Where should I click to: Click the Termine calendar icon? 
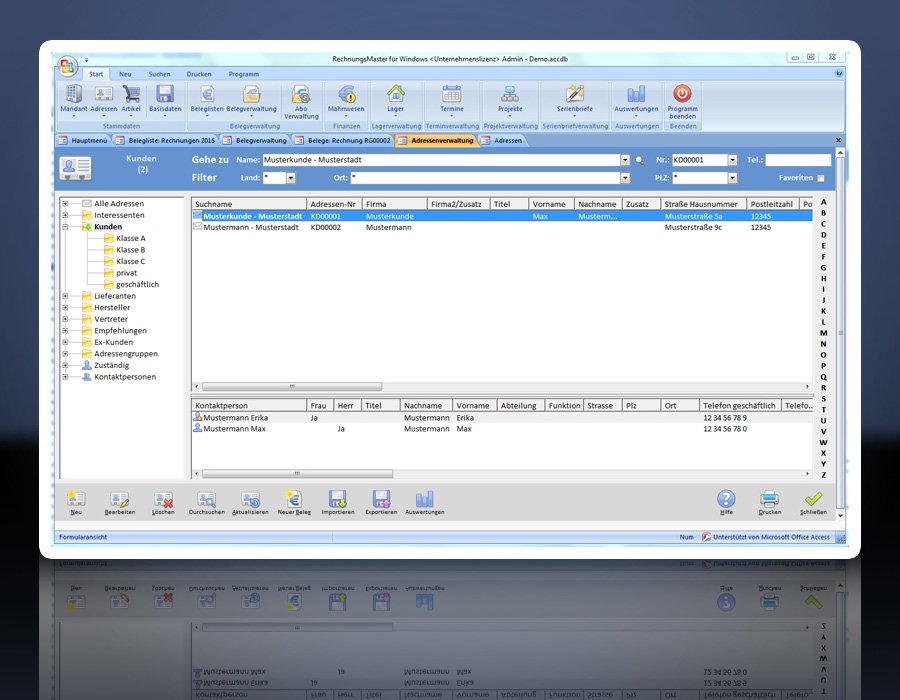[451, 95]
